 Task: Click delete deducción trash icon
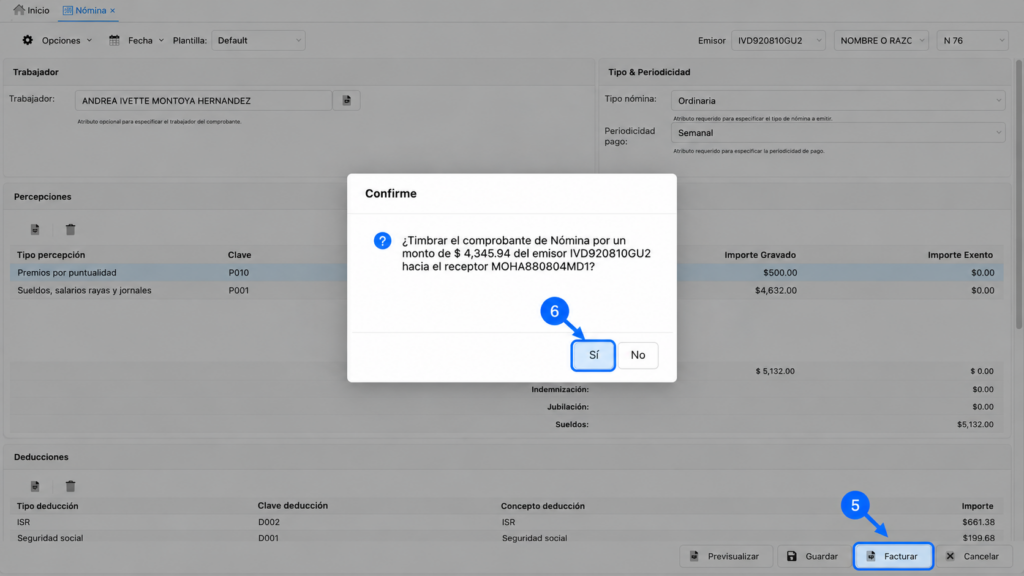71,486
